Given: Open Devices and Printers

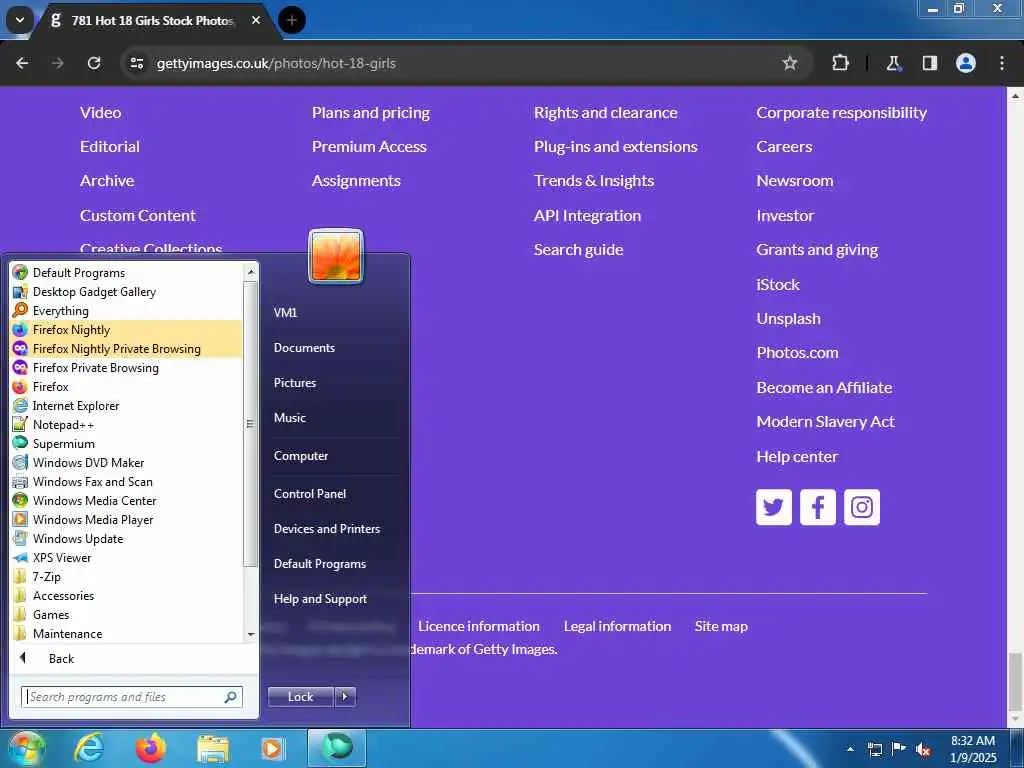Looking at the screenshot, I should coord(327,529).
